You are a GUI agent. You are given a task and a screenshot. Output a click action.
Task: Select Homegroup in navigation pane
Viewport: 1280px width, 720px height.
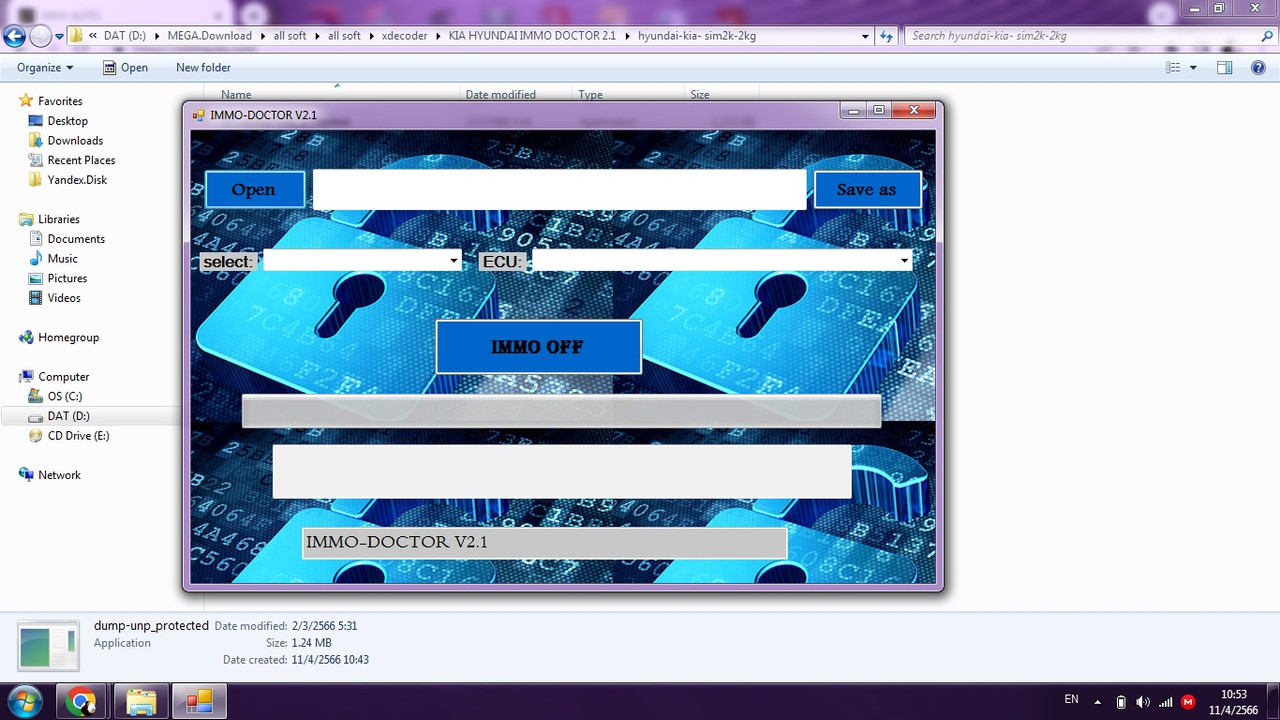tap(68, 337)
